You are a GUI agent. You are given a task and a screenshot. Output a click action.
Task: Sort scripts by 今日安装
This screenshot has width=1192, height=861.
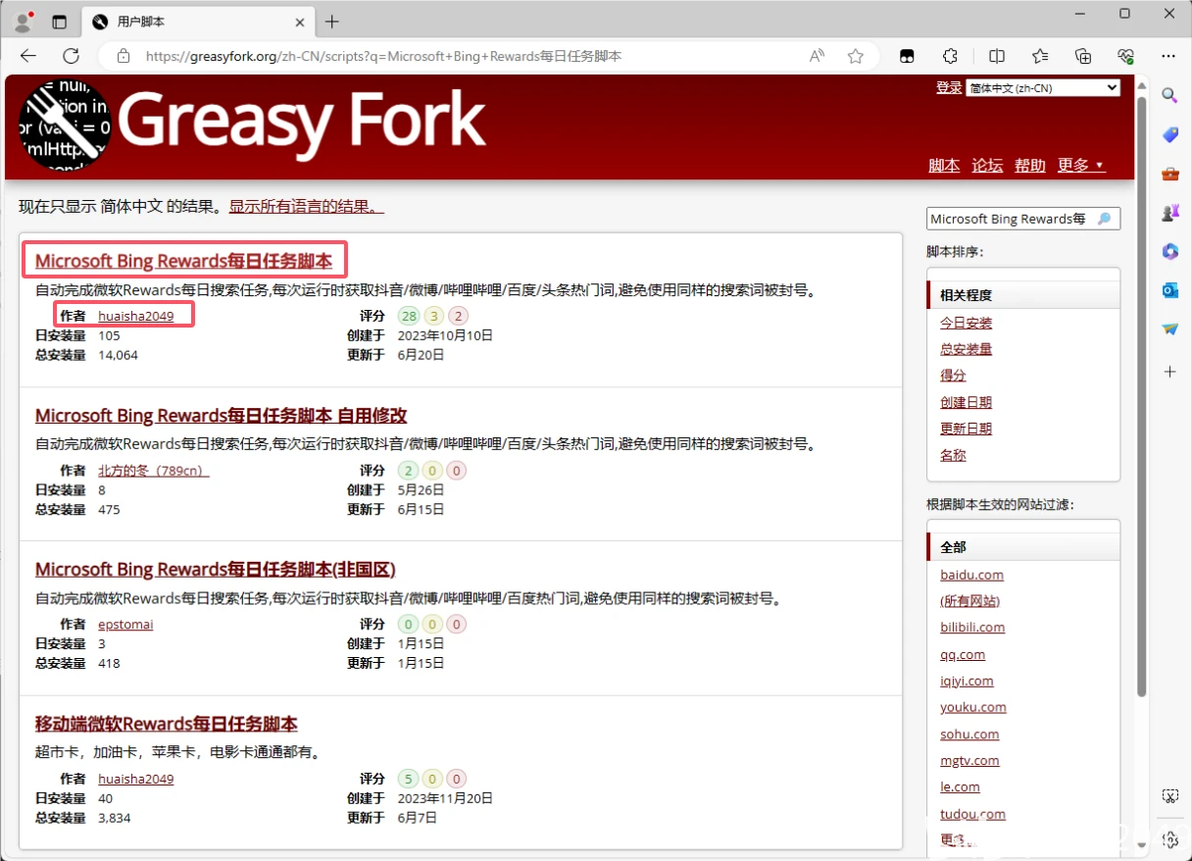(x=965, y=323)
